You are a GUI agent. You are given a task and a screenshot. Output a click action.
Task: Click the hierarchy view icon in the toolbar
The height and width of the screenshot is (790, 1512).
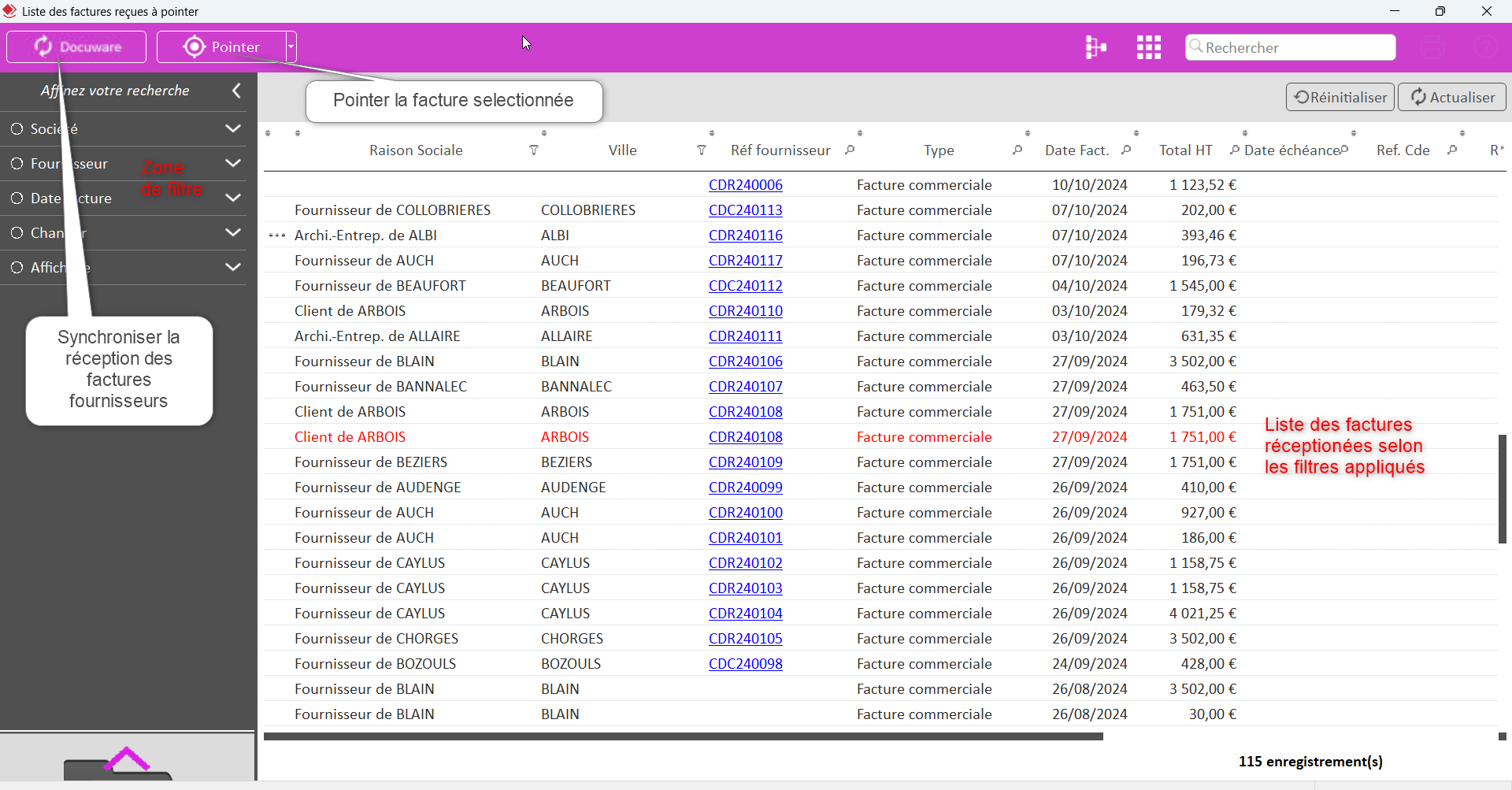pos(1096,47)
